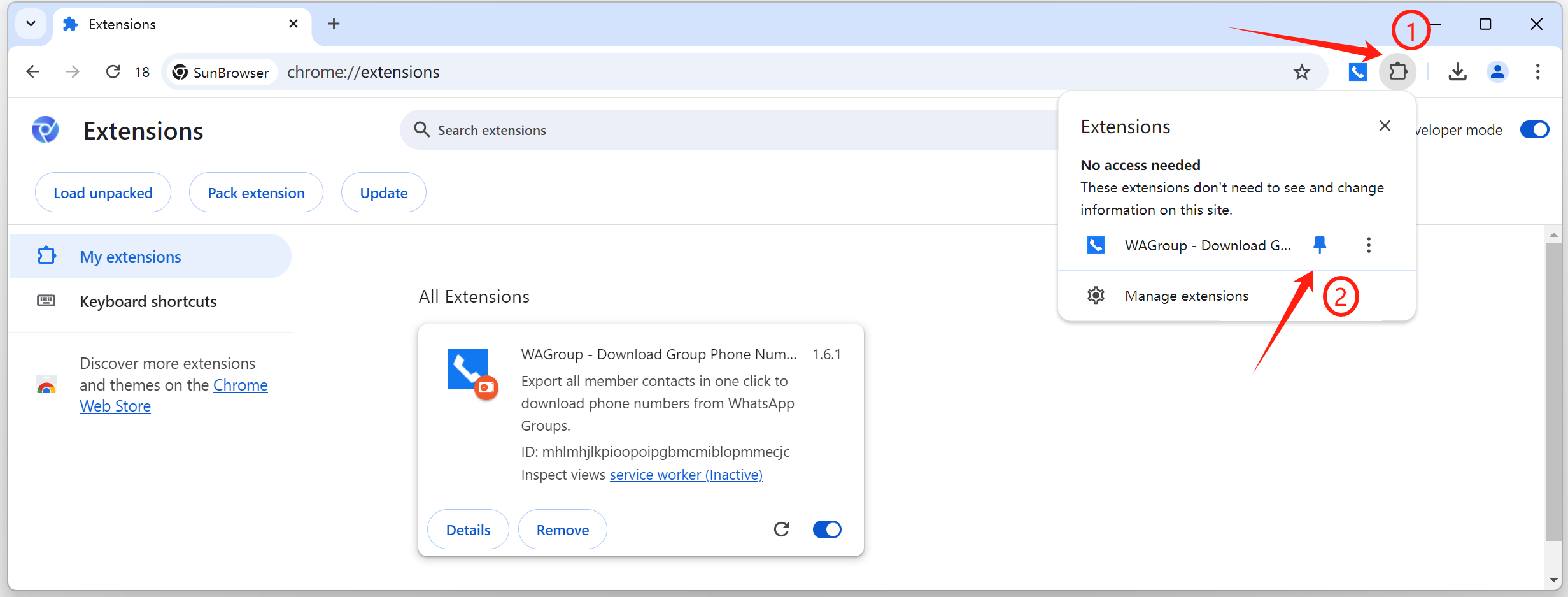
Task: Bookmark this page with the star icon
Action: tap(1301, 72)
